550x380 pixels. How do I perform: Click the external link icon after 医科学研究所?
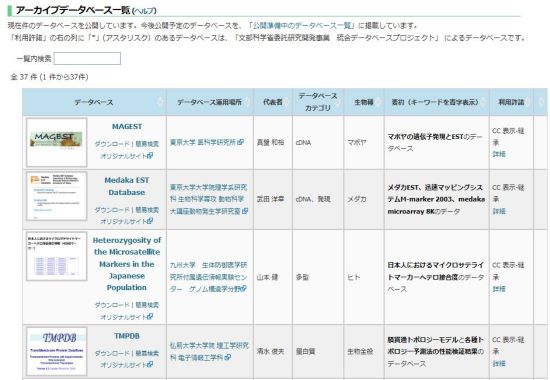tap(241, 142)
